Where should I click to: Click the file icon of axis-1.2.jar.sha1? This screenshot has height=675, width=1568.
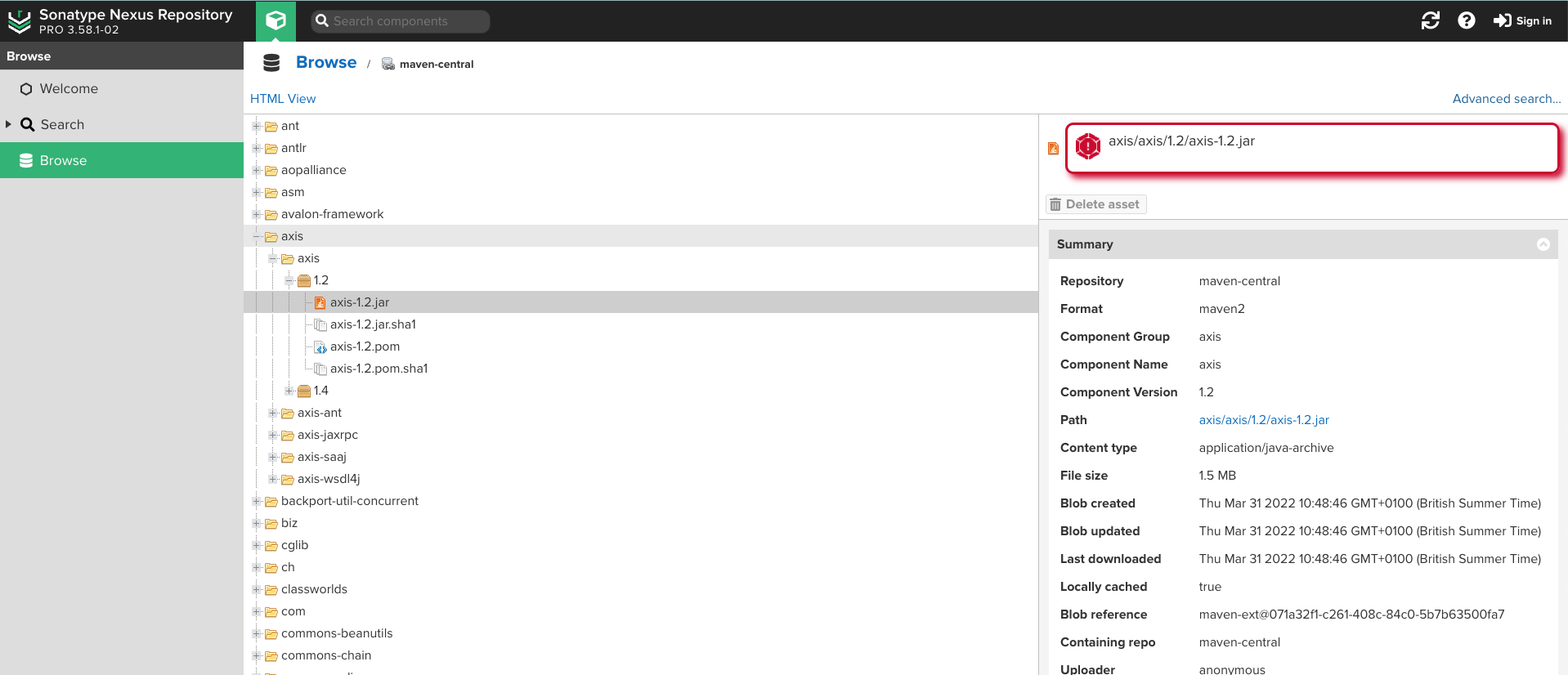click(320, 325)
